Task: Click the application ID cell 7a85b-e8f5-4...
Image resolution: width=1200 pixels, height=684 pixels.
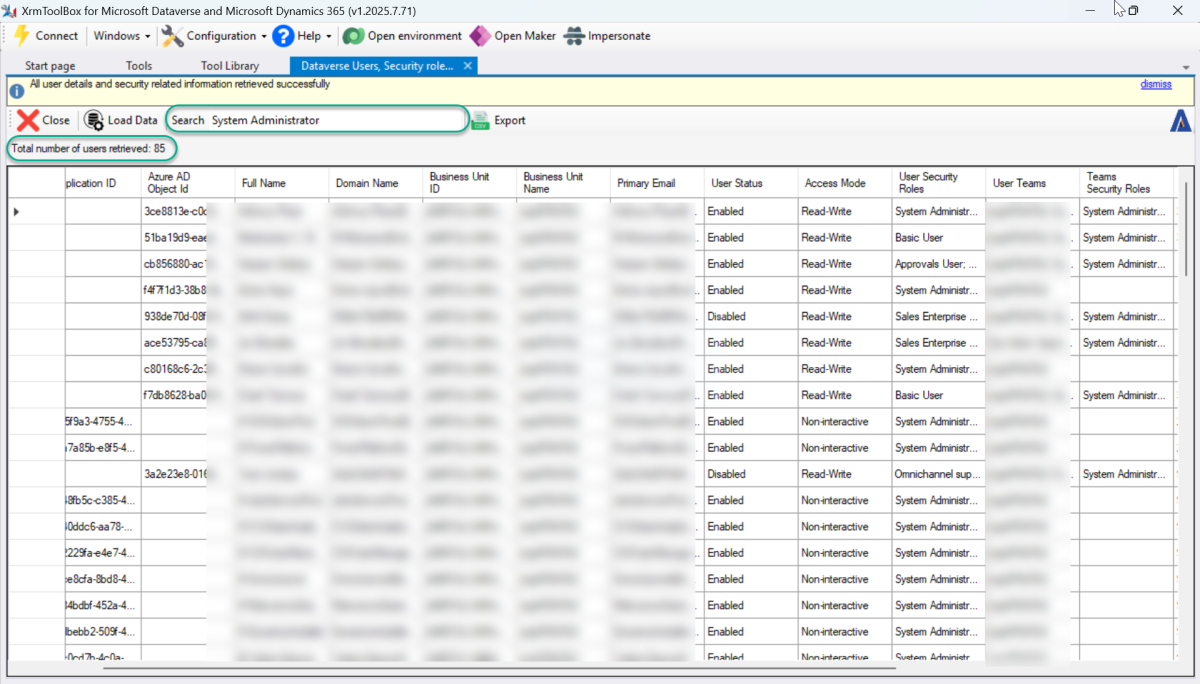Action: [103, 448]
